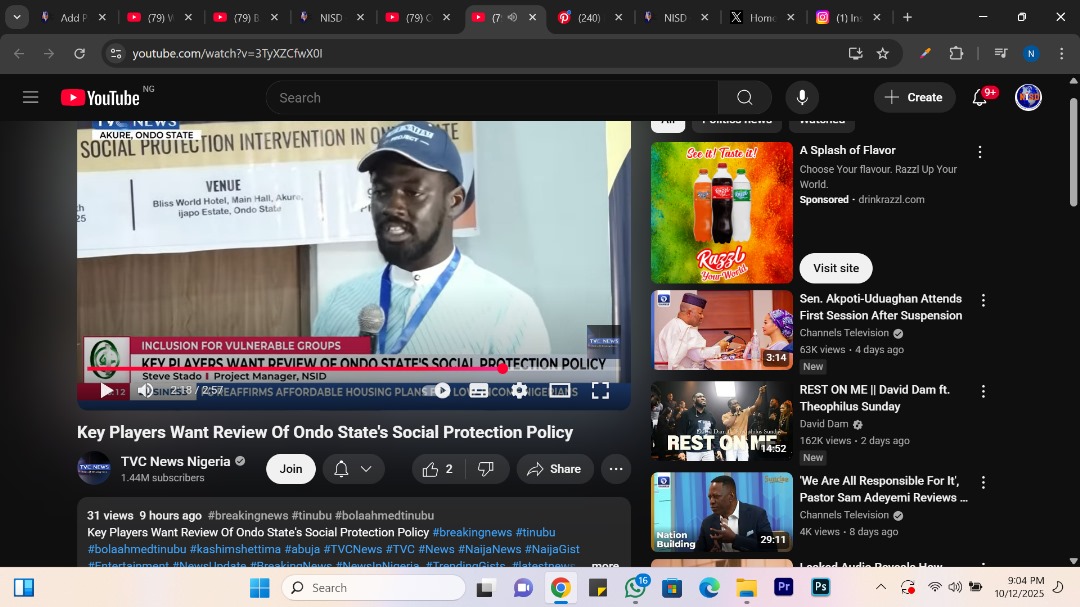Seek on the red video progress bar
This screenshot has height=607, width=1080.
(x=353, y=369)
